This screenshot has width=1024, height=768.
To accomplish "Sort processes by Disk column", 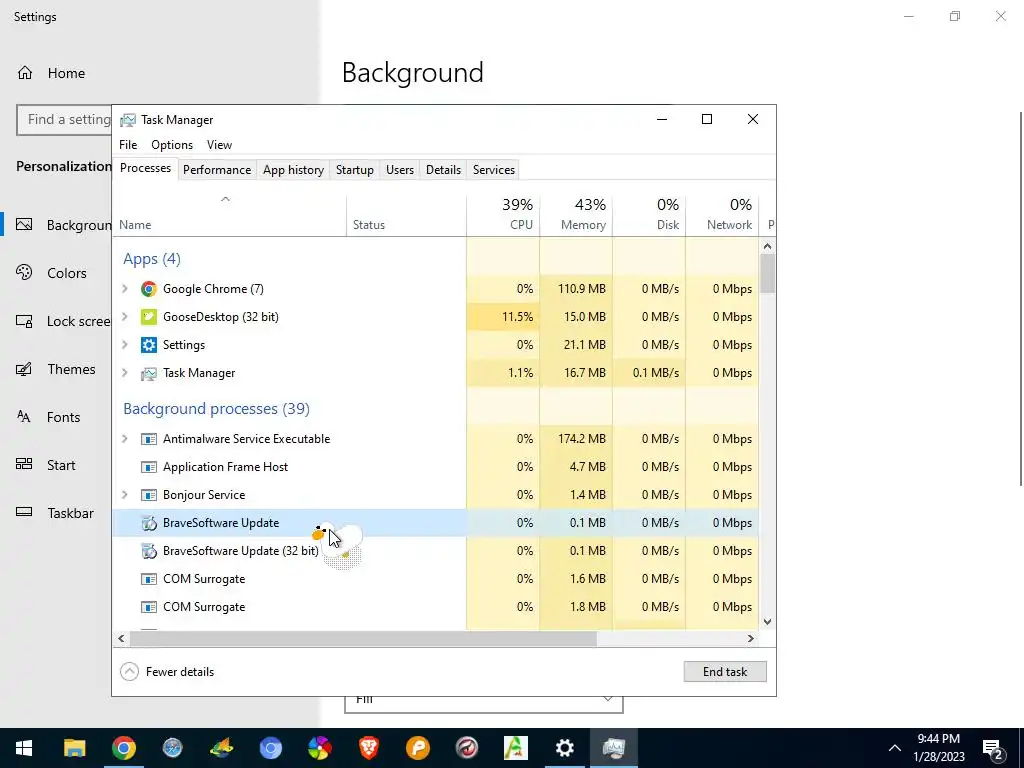I will 650,215.
